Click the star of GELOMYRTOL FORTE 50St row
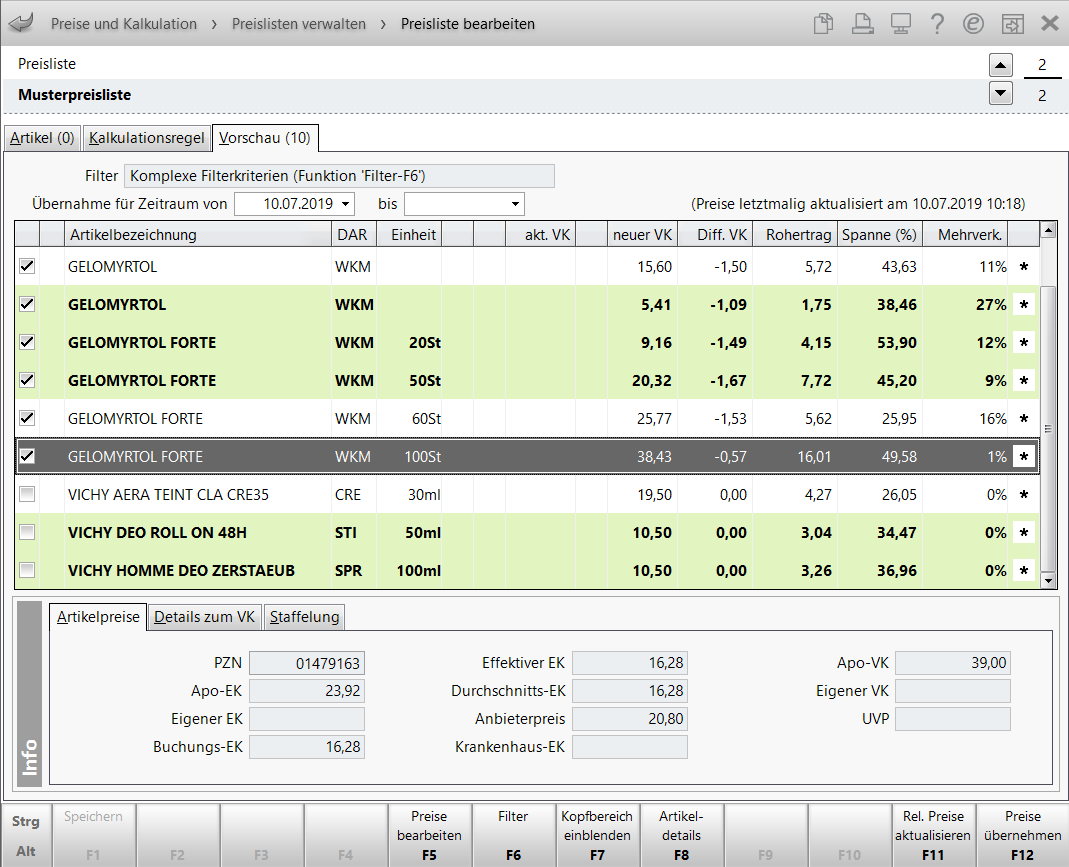Screen dimensions: 1069x867 tap(1023, 381)
